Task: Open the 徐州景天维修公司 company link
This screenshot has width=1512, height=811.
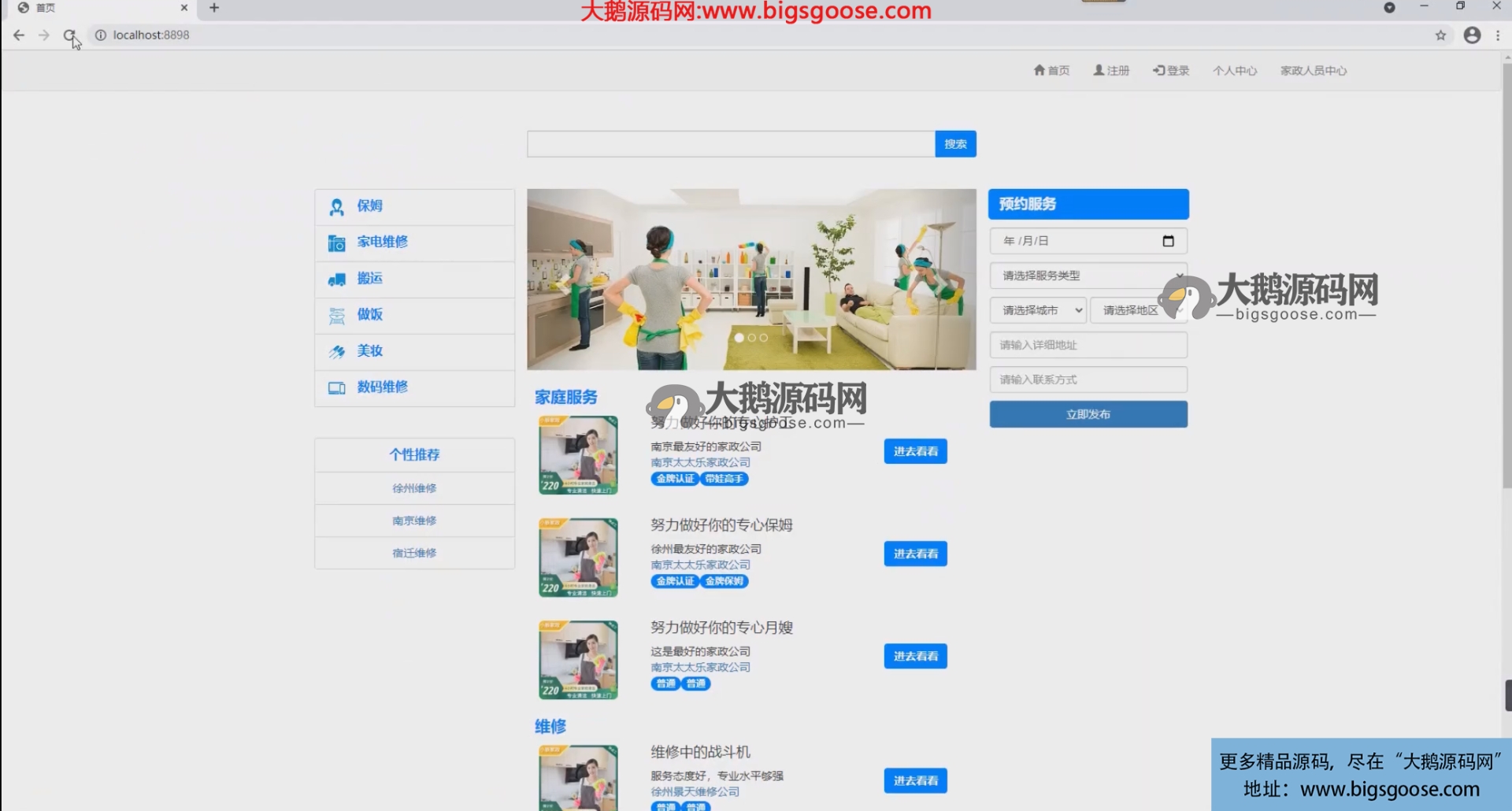Action: pyautogui.click(x=695, y=791)
